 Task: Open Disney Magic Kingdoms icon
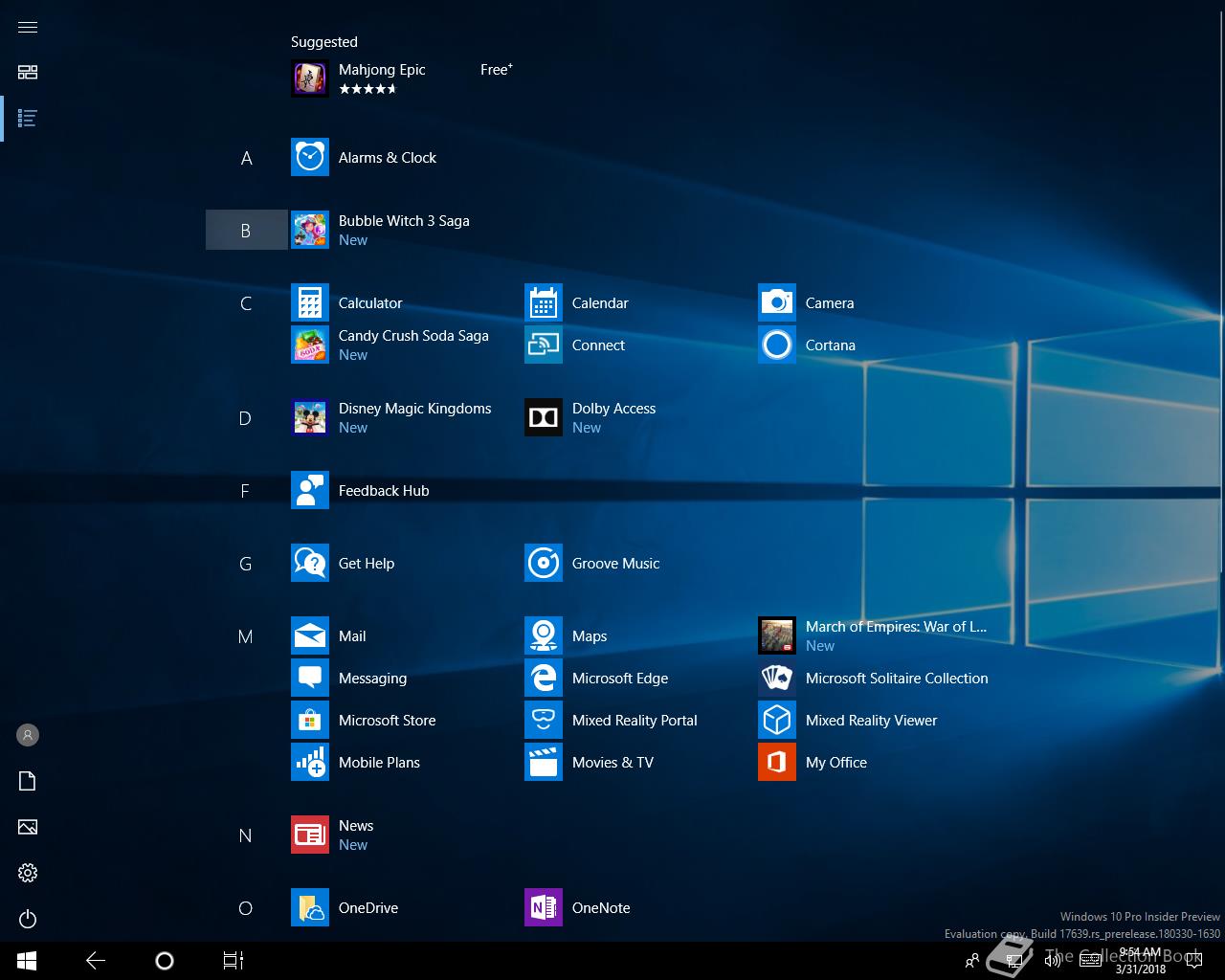coord(310,417)
